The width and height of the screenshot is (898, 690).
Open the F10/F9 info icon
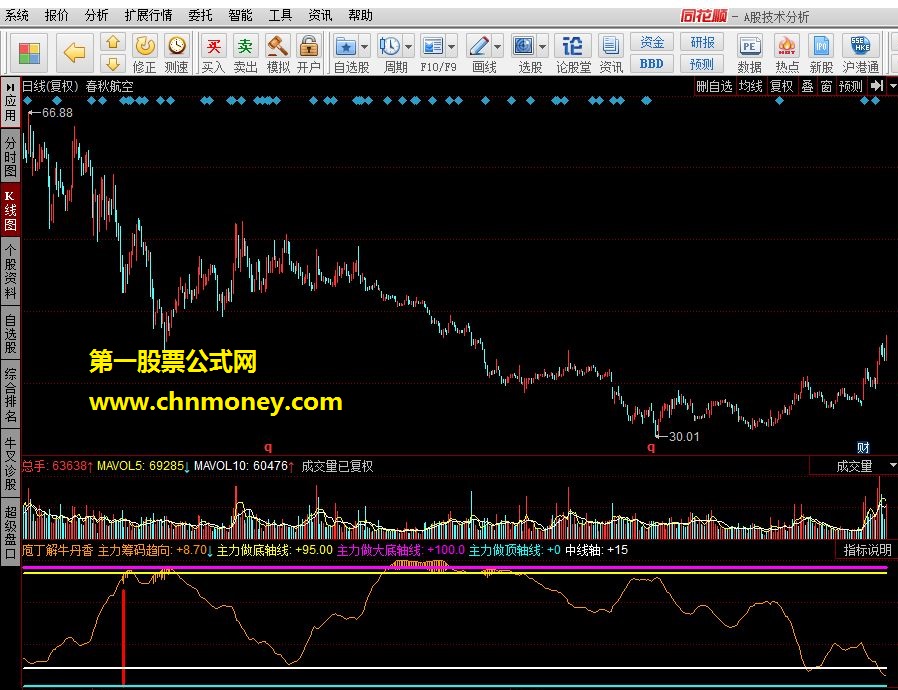click(433, 46)
